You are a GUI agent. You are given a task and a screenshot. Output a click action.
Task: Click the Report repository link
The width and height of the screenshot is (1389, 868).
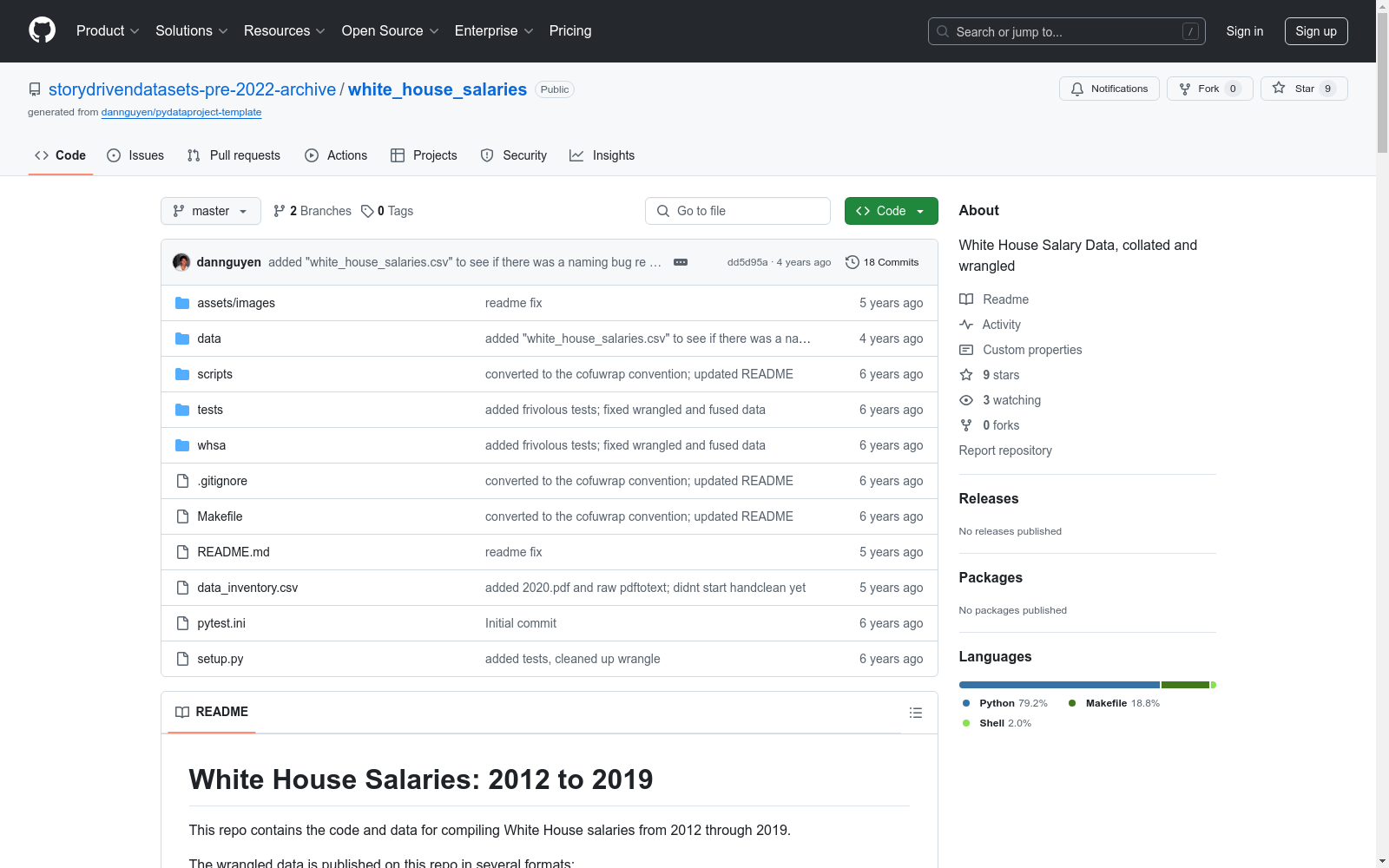tap(1005, 450)
